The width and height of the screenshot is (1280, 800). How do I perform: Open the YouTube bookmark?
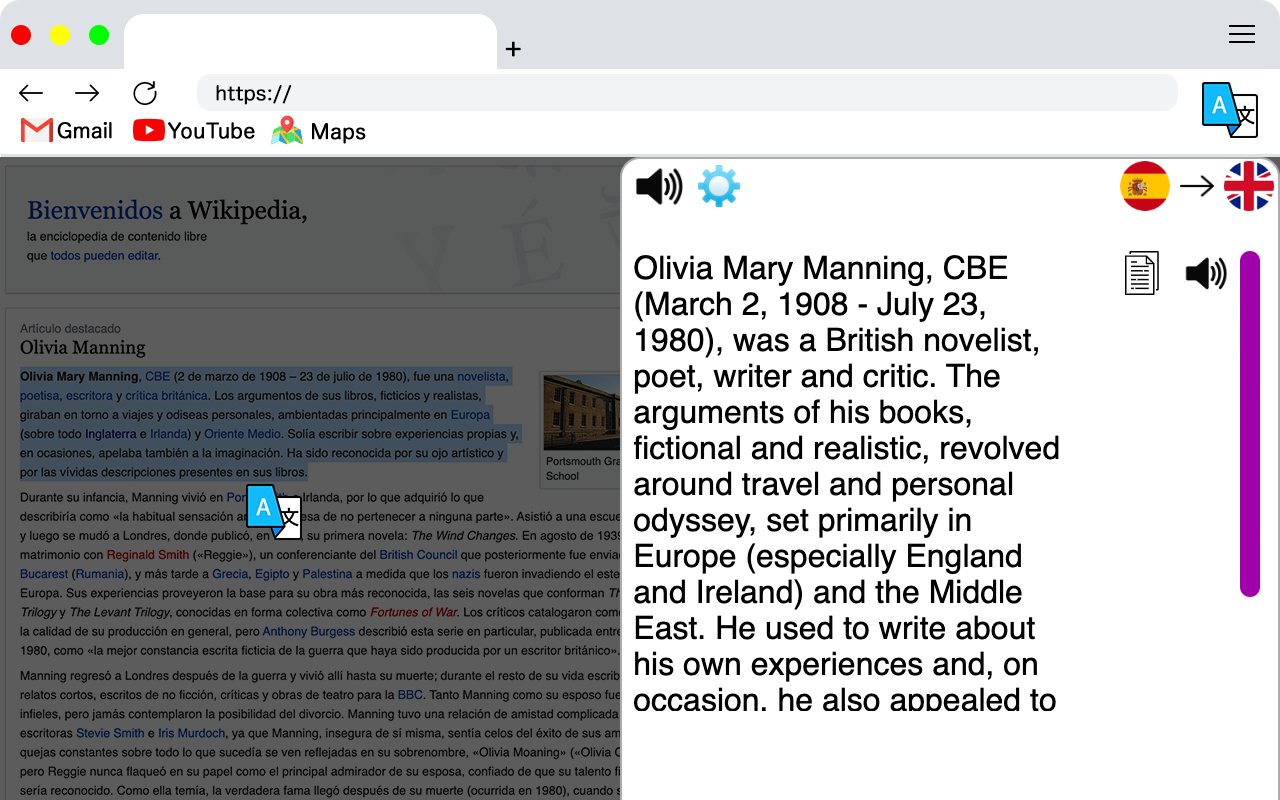point(194,131)
